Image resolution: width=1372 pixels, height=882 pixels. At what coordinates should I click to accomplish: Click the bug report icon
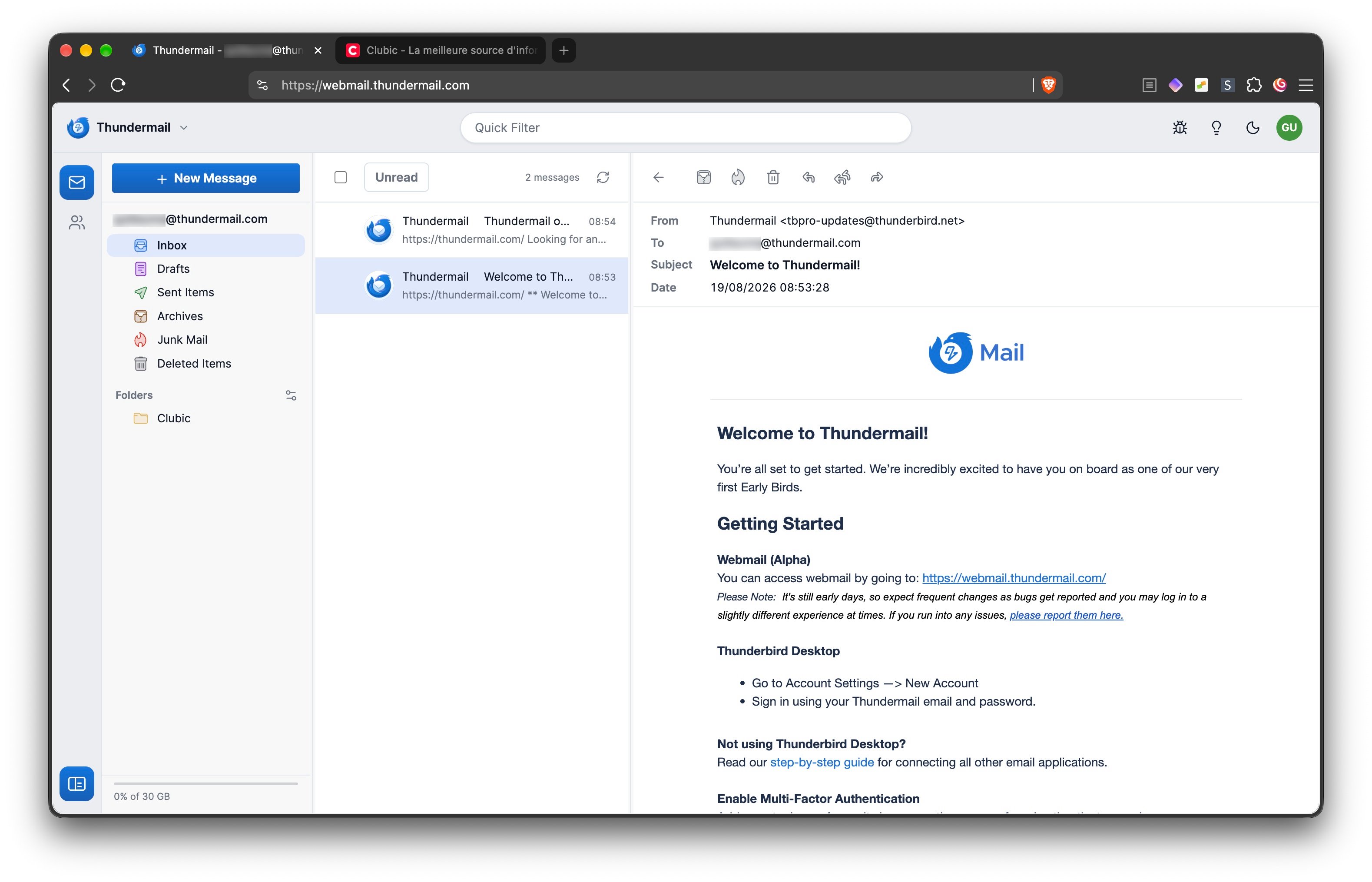pyautogui.click(x=1180, y=127)
